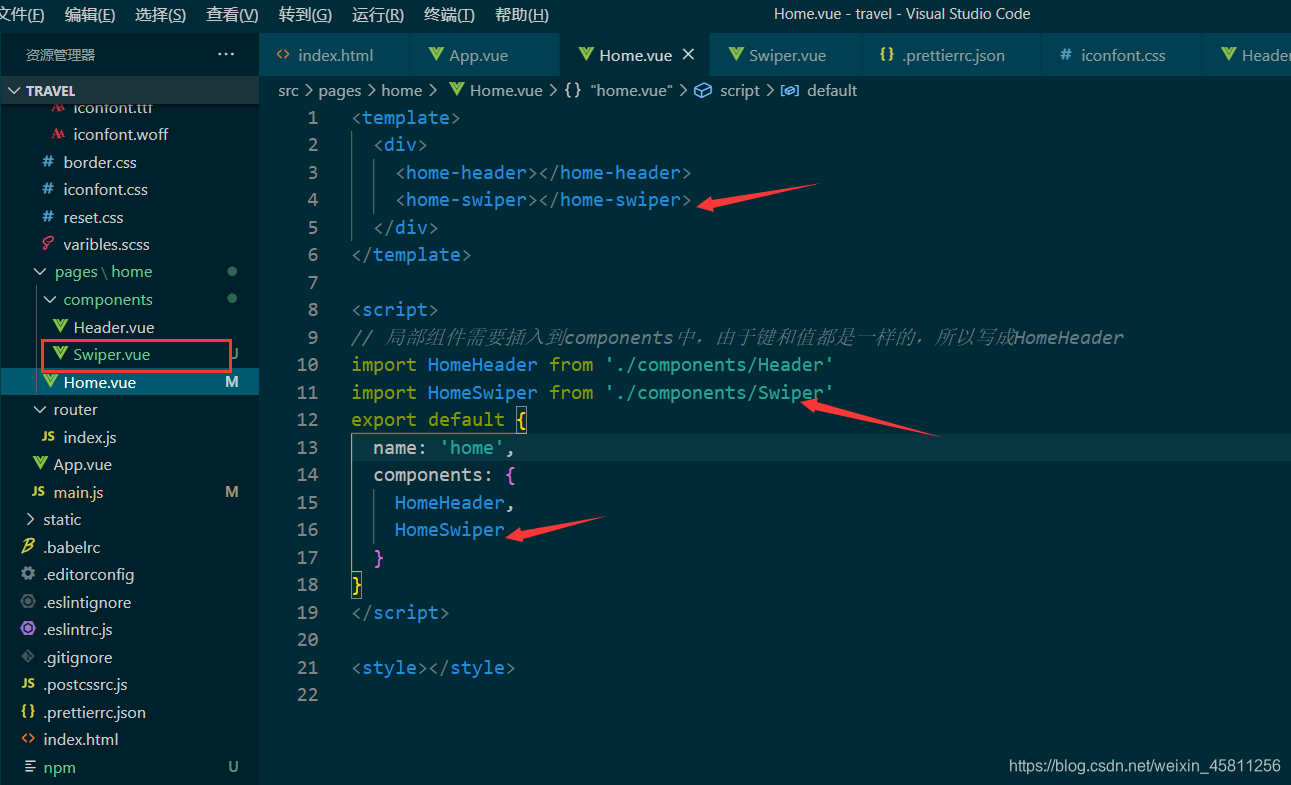Open the 文件(F) menu
Screen dimensions: 1291x785
point(22,15)
